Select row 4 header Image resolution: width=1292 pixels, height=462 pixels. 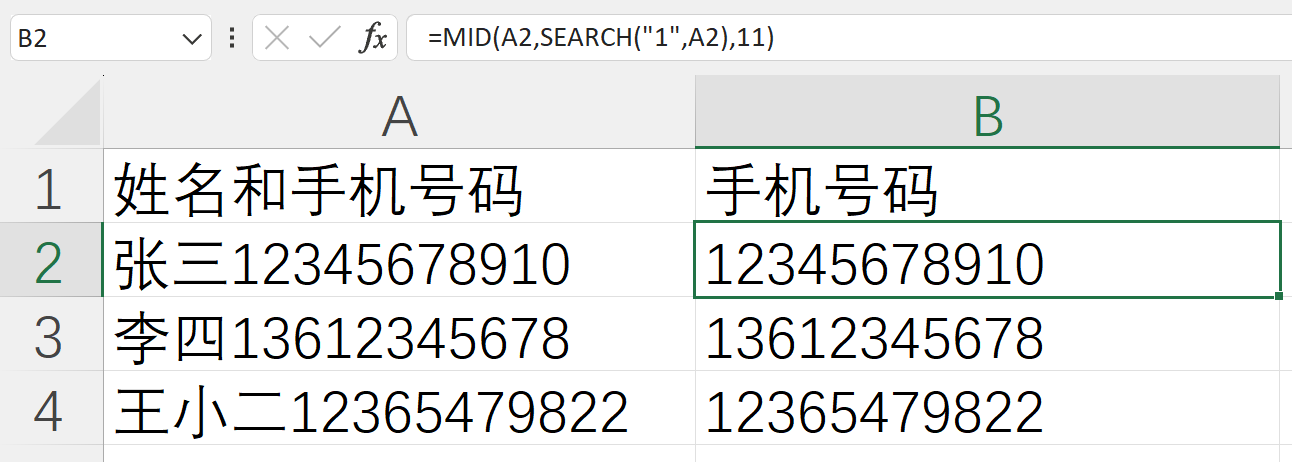click(48, 409)
